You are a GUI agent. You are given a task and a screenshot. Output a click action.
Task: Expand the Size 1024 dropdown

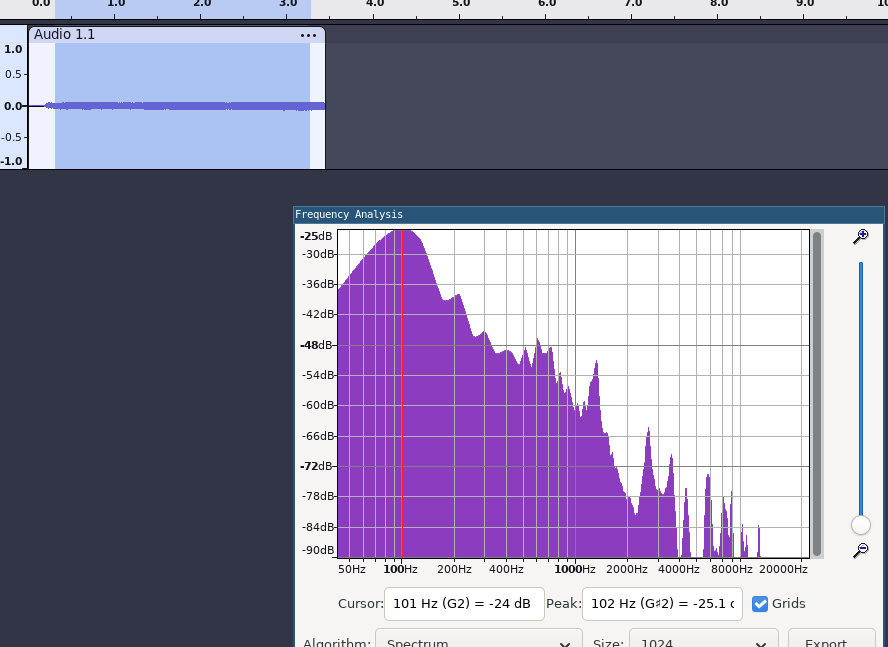point(703,640)
